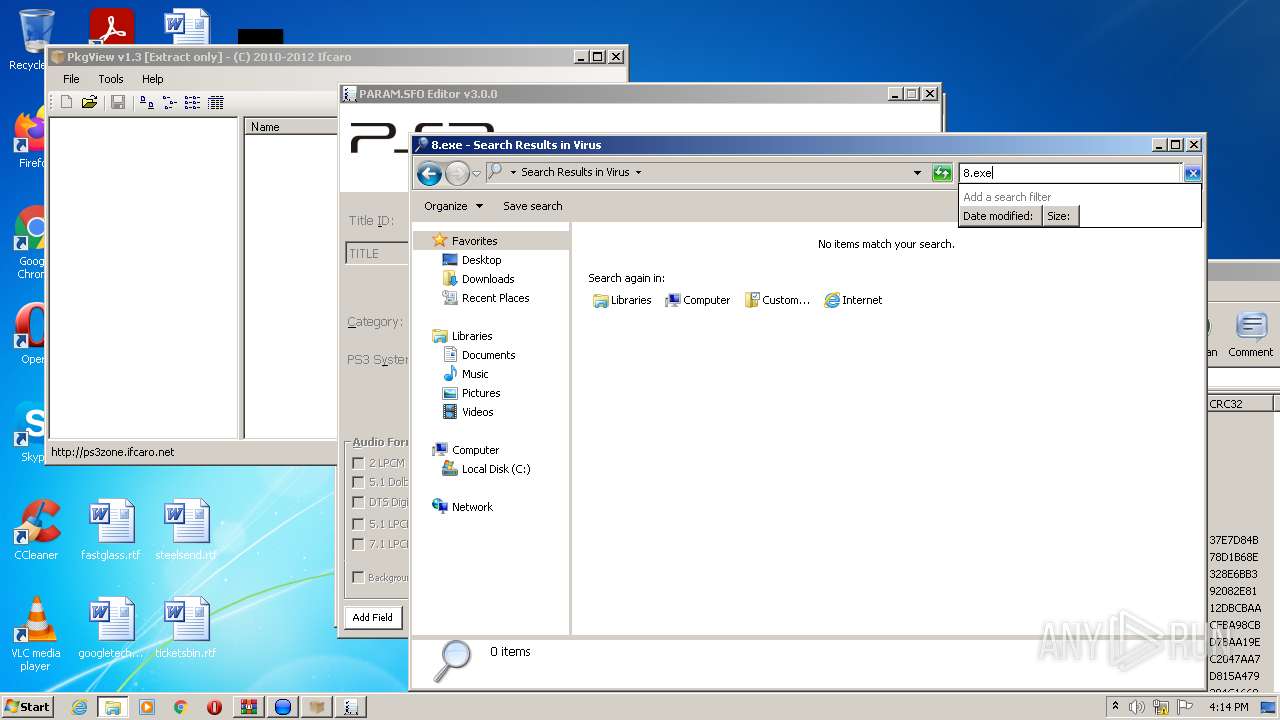Open the Help menu in PkgView

click(152, 79)
